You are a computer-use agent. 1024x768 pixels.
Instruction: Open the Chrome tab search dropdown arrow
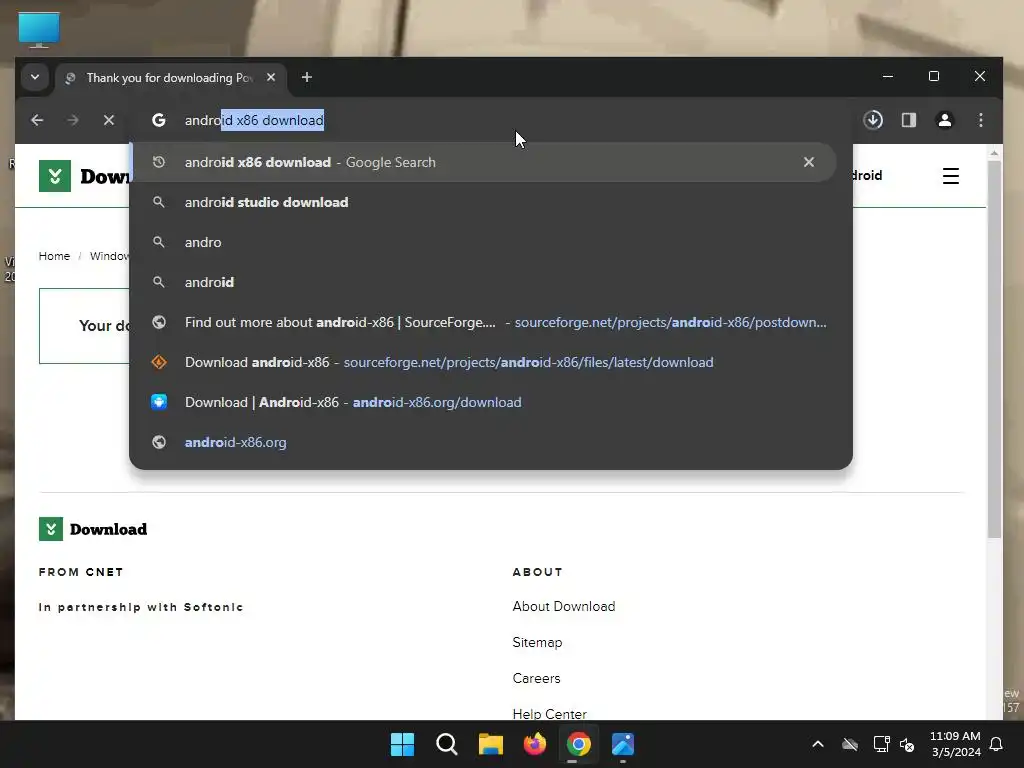pyautogui.click(x=35, y=77)
